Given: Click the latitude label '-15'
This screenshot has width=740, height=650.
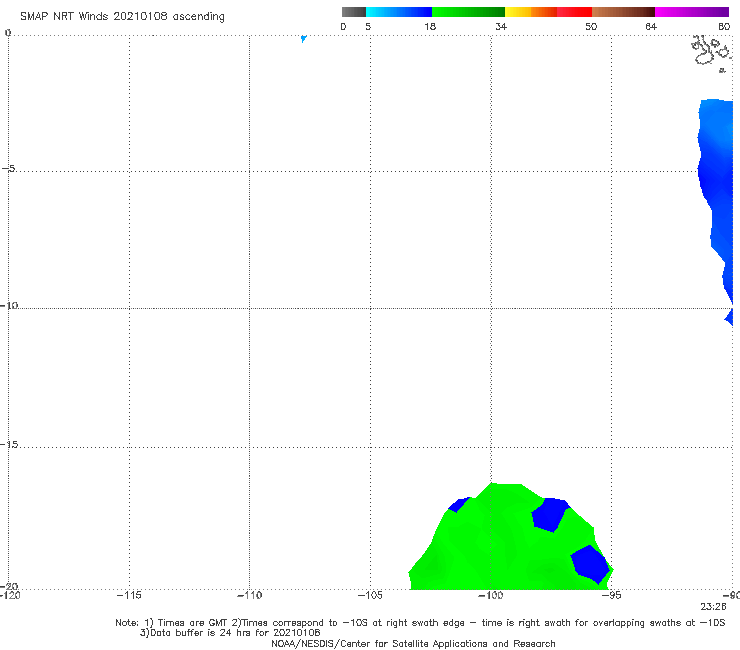Looking at the screenshot, I should [x=9, y=444].
